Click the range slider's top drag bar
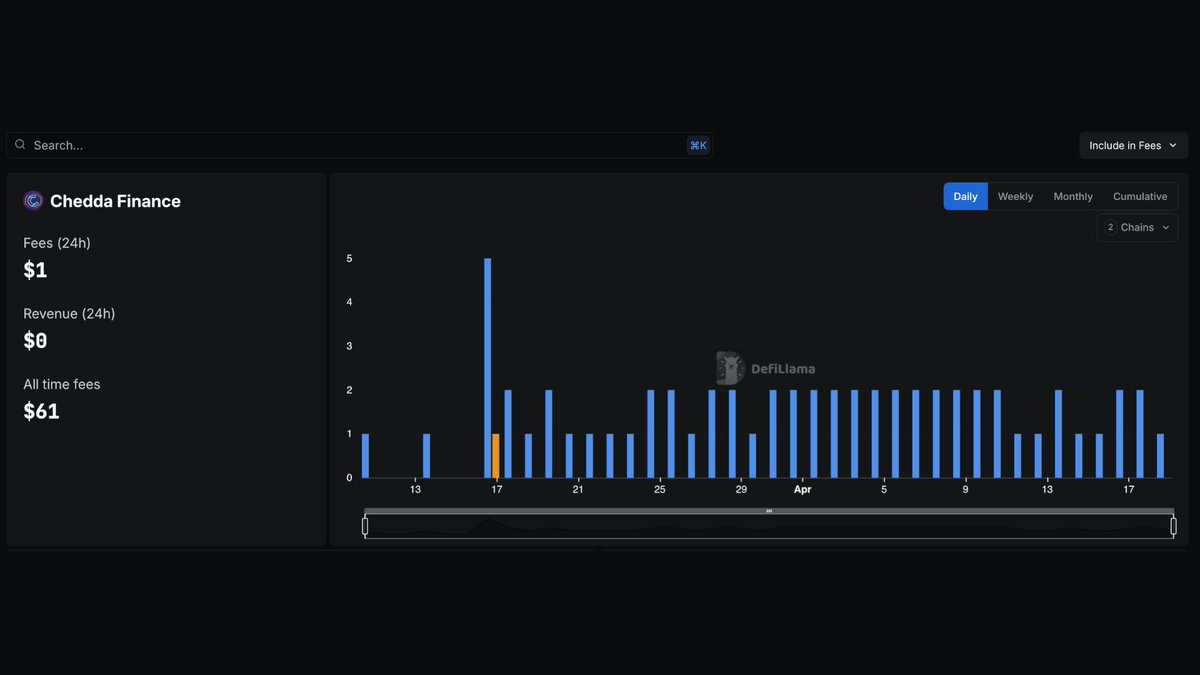The height and width of the screenshot is (675, 1200). [769, 511]
